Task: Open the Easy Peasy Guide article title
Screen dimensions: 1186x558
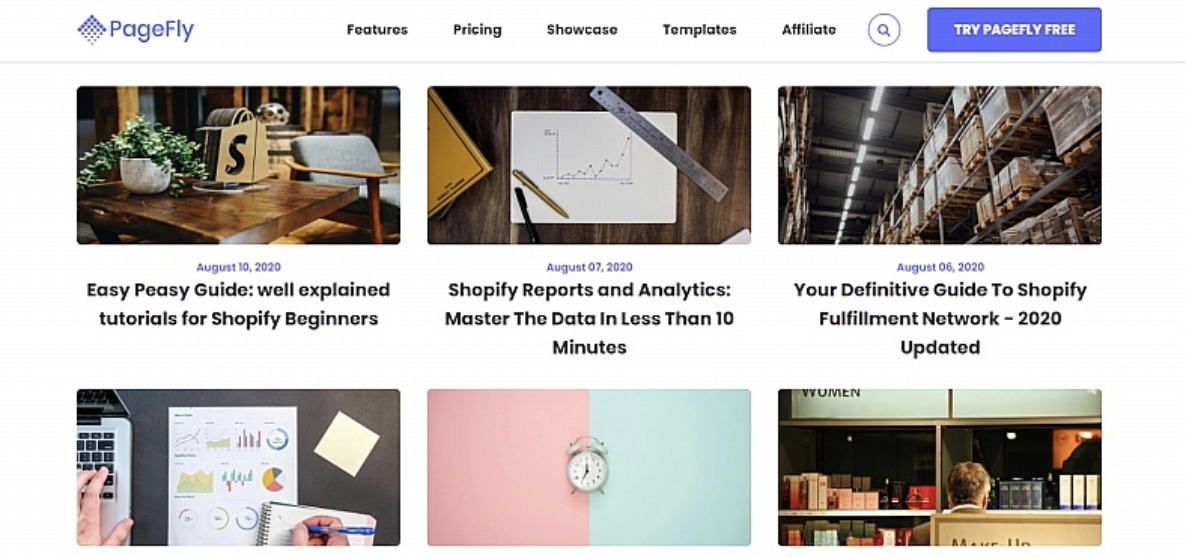Action: click(x=238, y=304)
